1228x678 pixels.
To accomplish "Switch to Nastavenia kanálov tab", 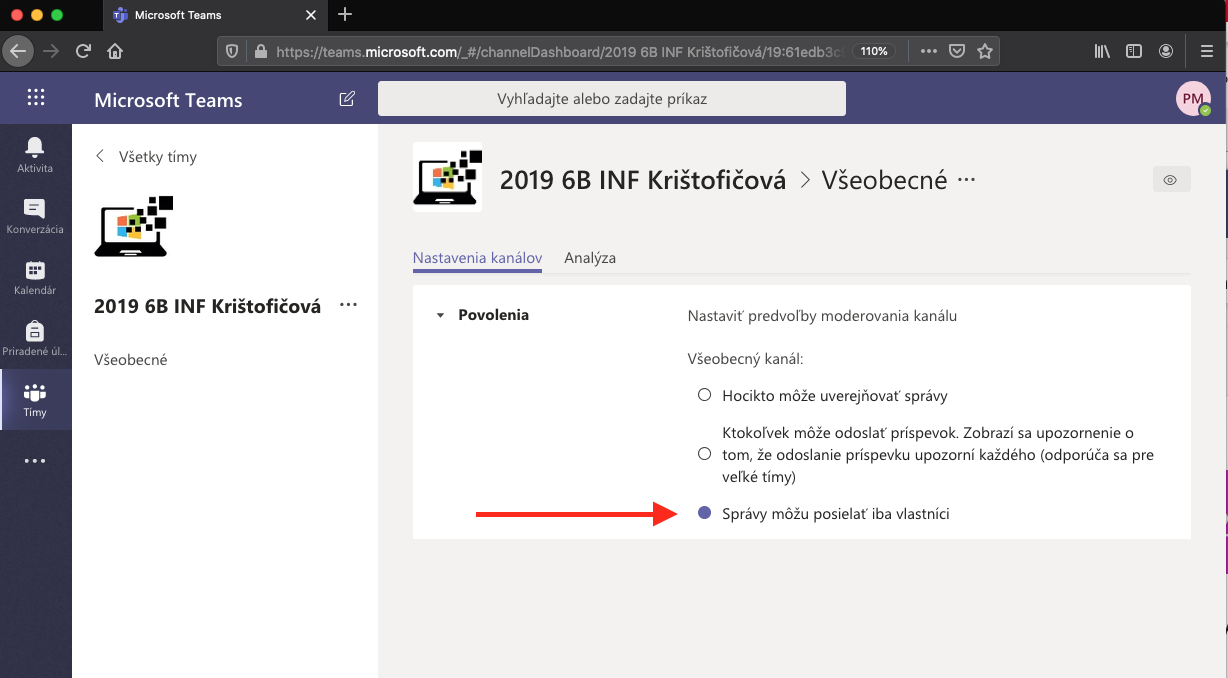I will point(477,258).
